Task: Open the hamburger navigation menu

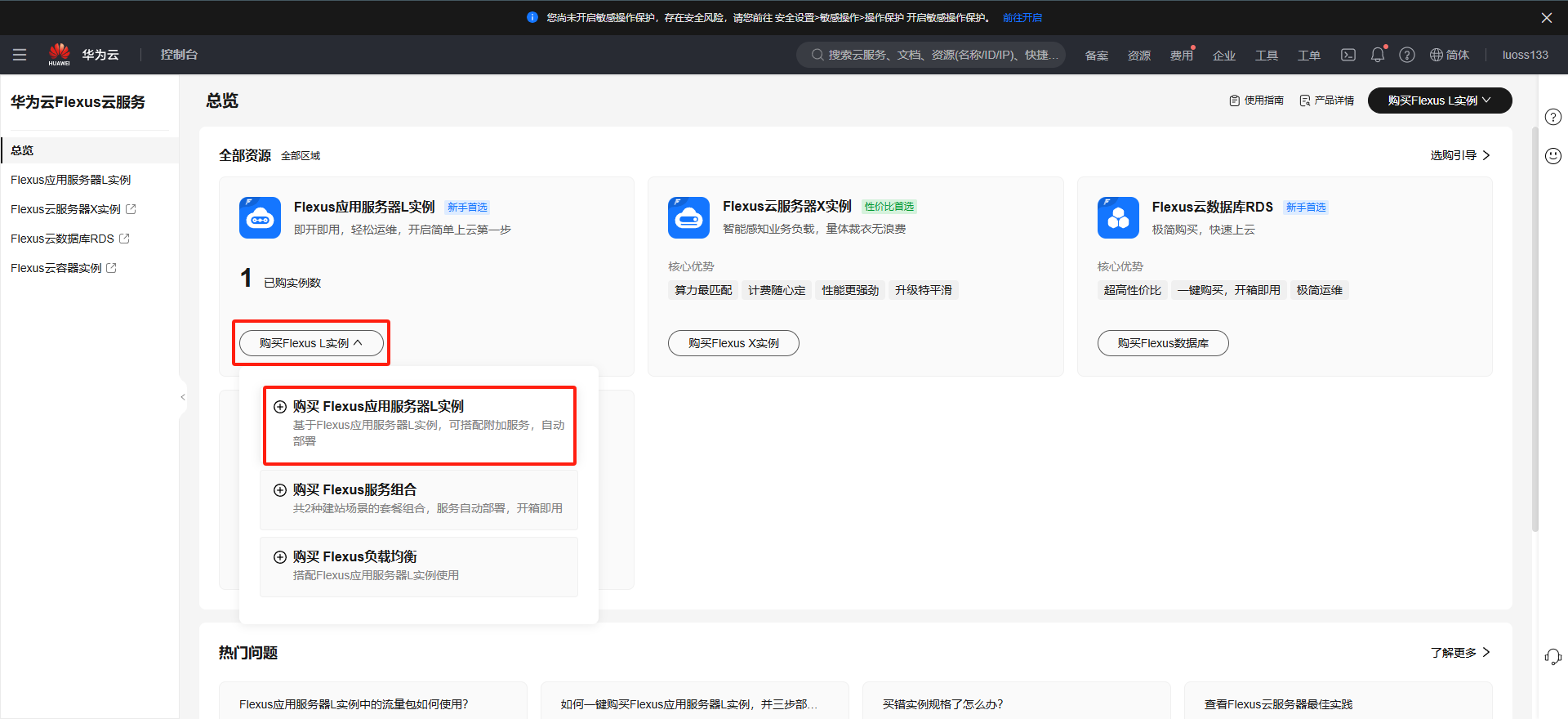Action: tap(20, 55)
